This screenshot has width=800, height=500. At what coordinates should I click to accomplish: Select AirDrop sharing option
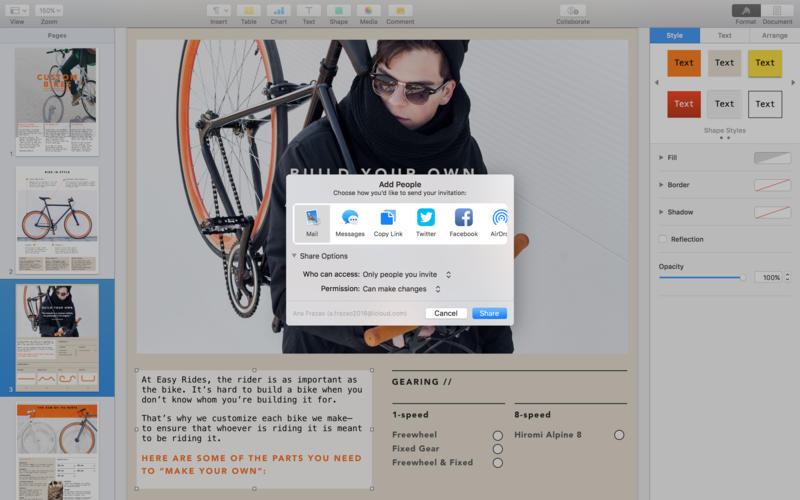499,223
